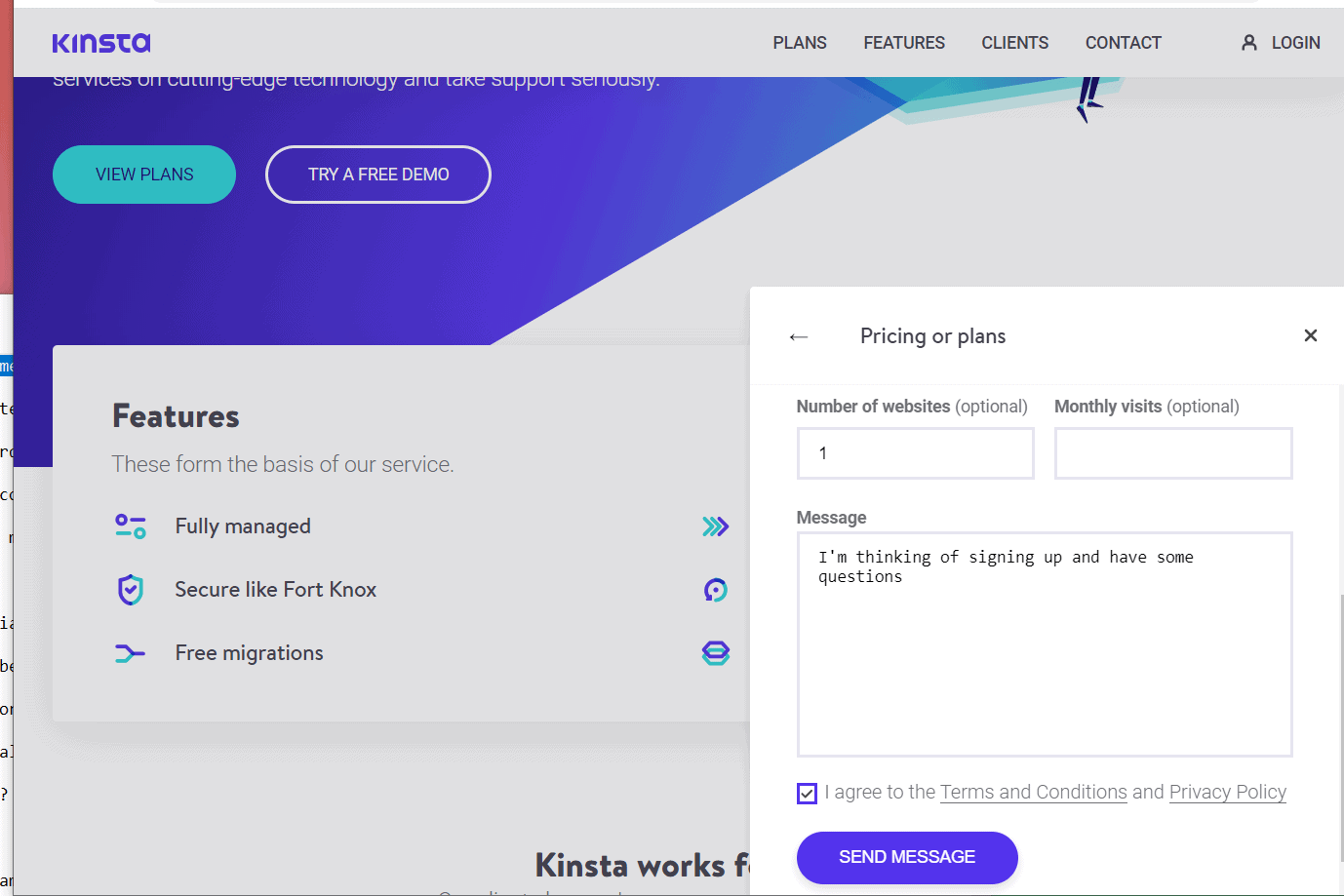
Task: Click the back arrow in the contact panel
Action: tap(799, 336)
